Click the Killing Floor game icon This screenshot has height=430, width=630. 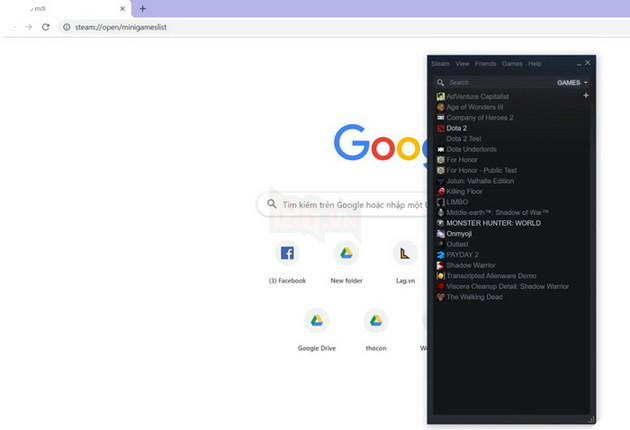(441, 191)
